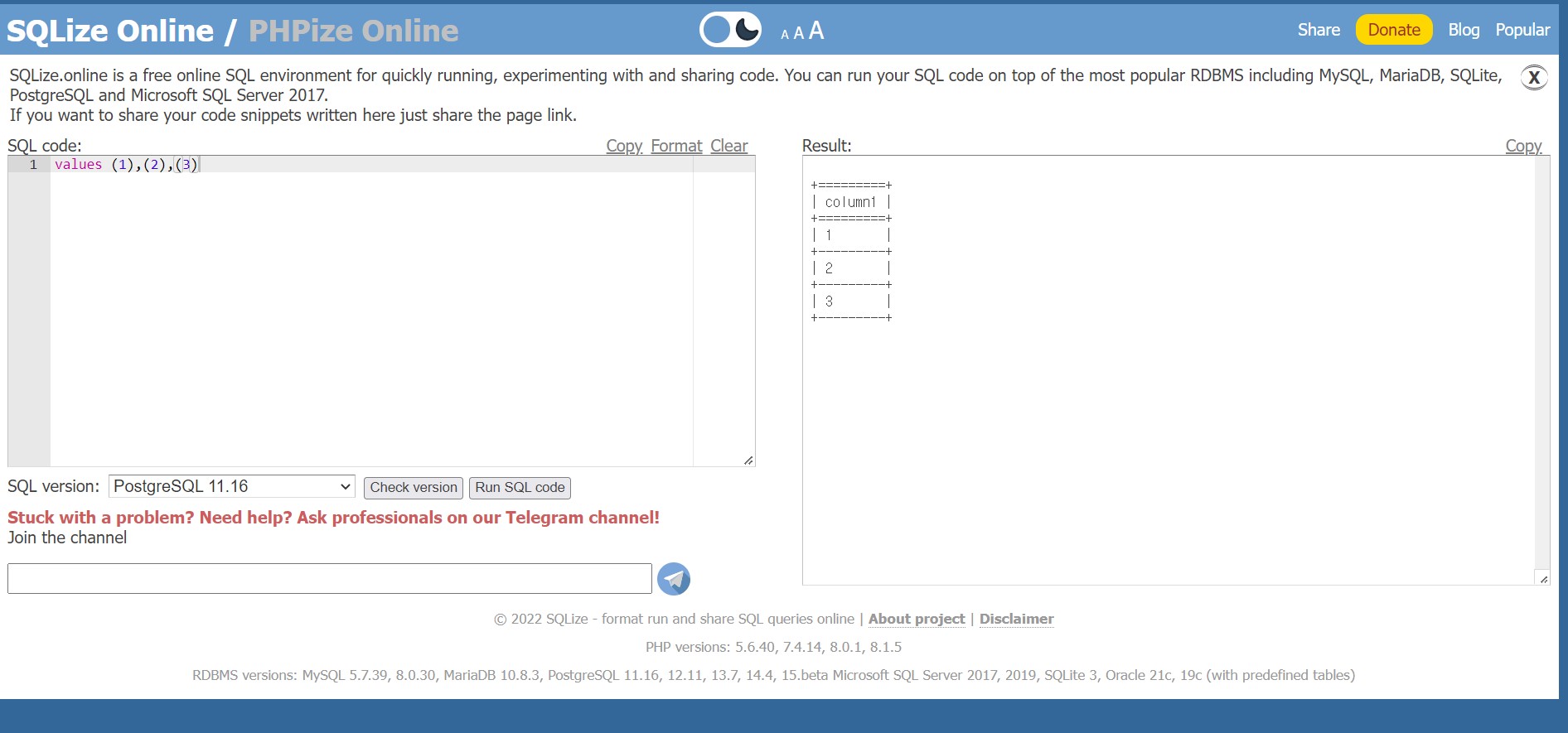
Task: Open the SQL version dropdown
Action: [232, 486]
